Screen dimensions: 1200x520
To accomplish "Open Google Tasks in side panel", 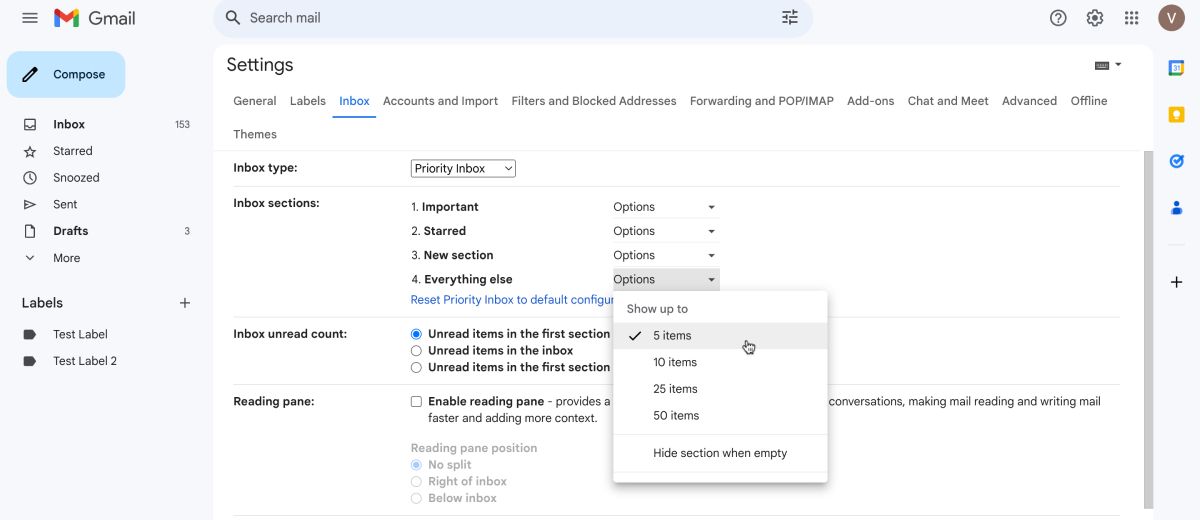I will coord(1177,161).
